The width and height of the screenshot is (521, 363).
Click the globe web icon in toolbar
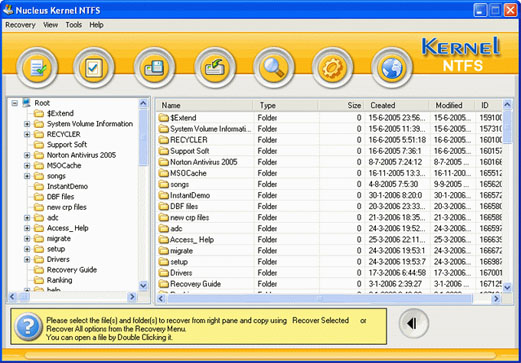pyautogui.click(x=392, y=68)
